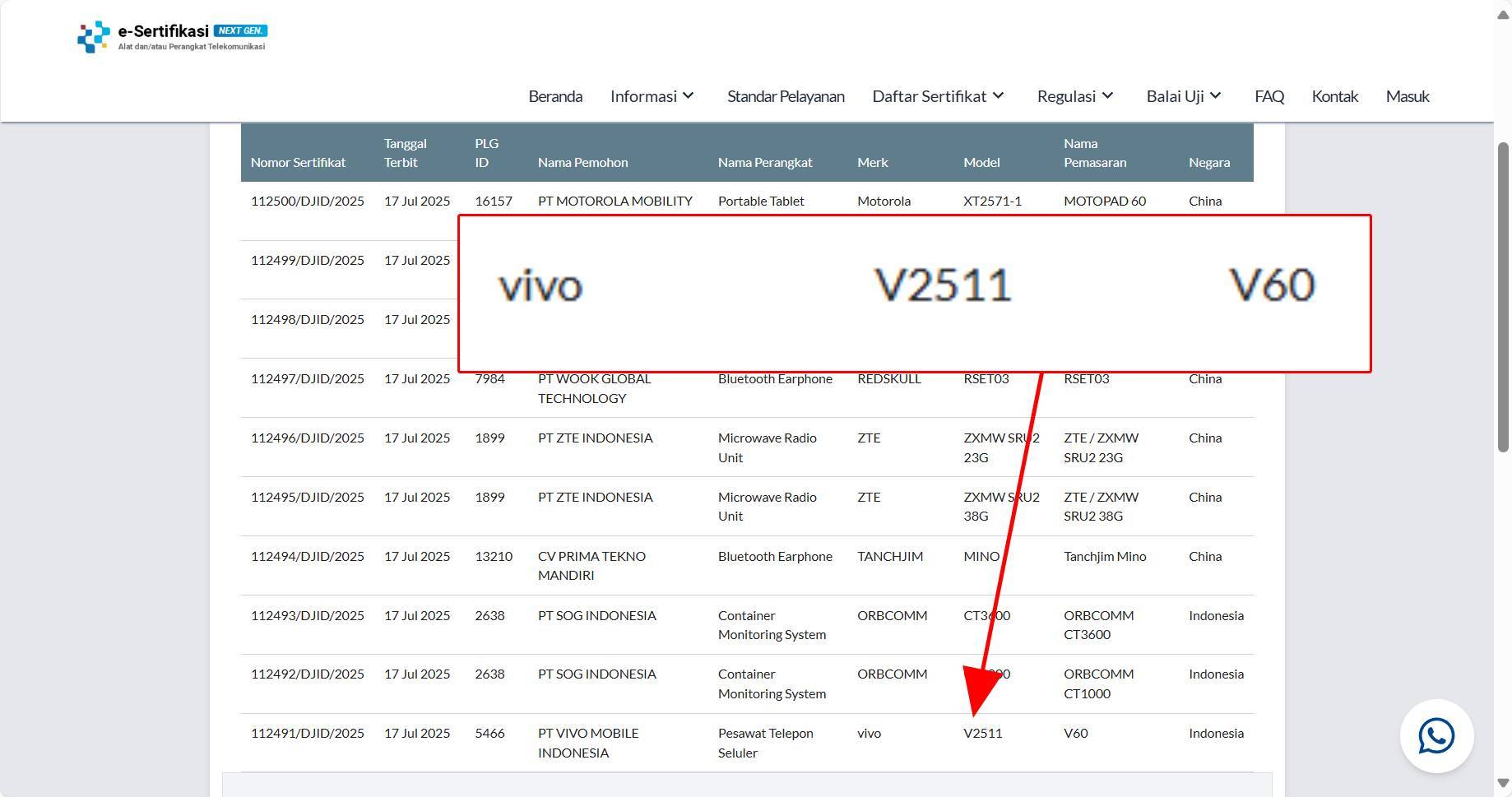Click the e-Sertifikasi site title text
Image resolution: width=1512 pixels, height=797 pixels.
(x=163, y=31)
